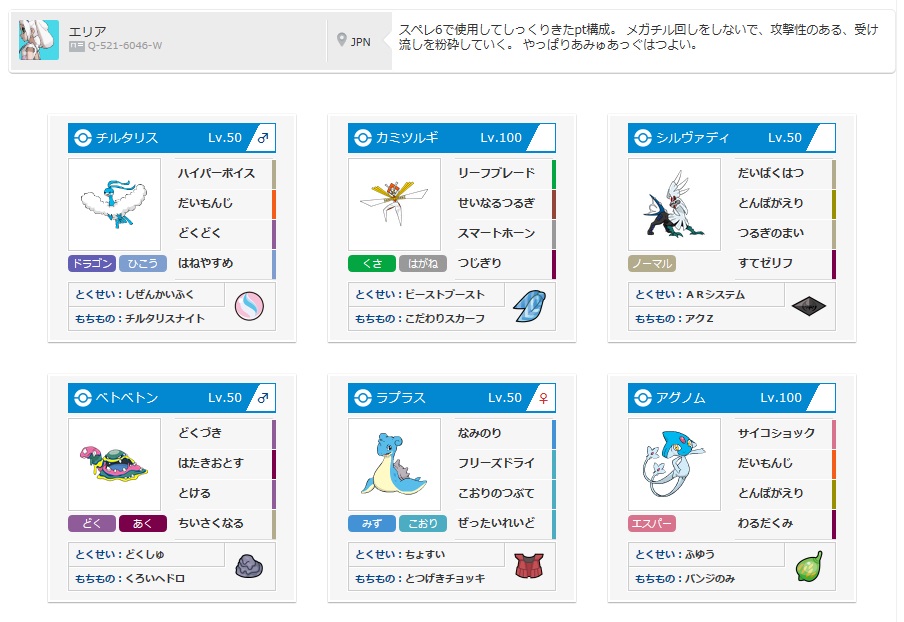Click the くろいヘドロ sludge item icon

249,566
